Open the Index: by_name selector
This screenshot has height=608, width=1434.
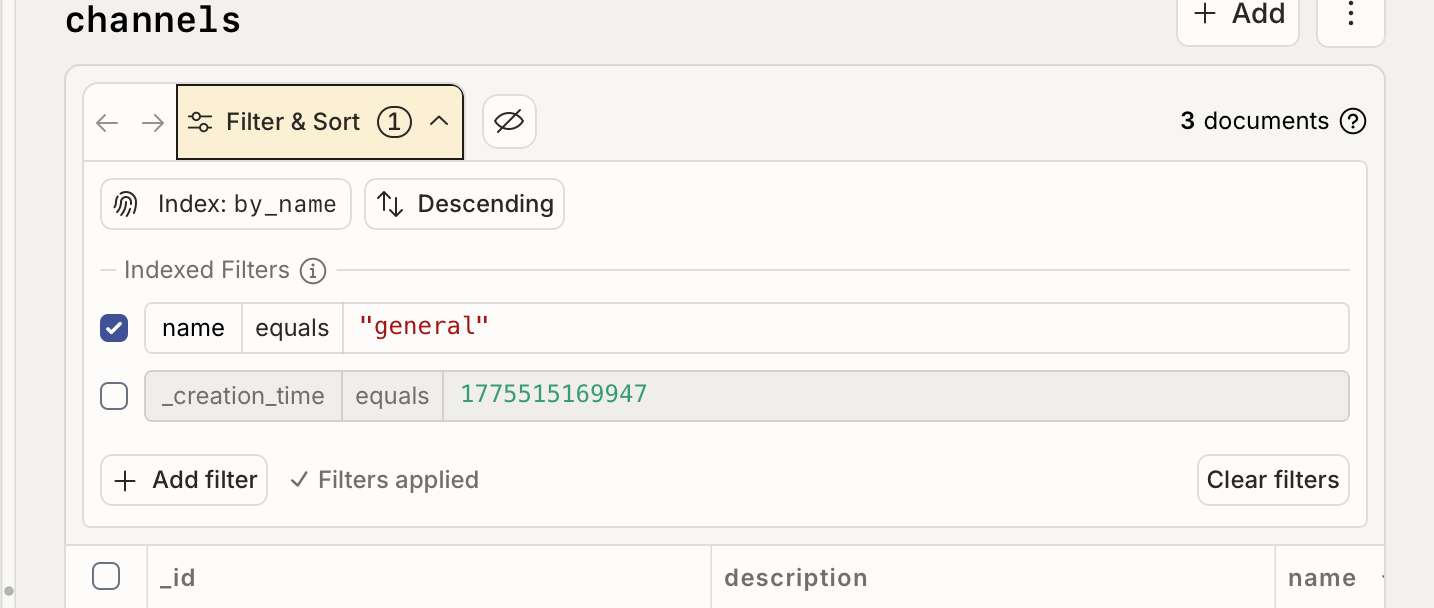(226, 204)
